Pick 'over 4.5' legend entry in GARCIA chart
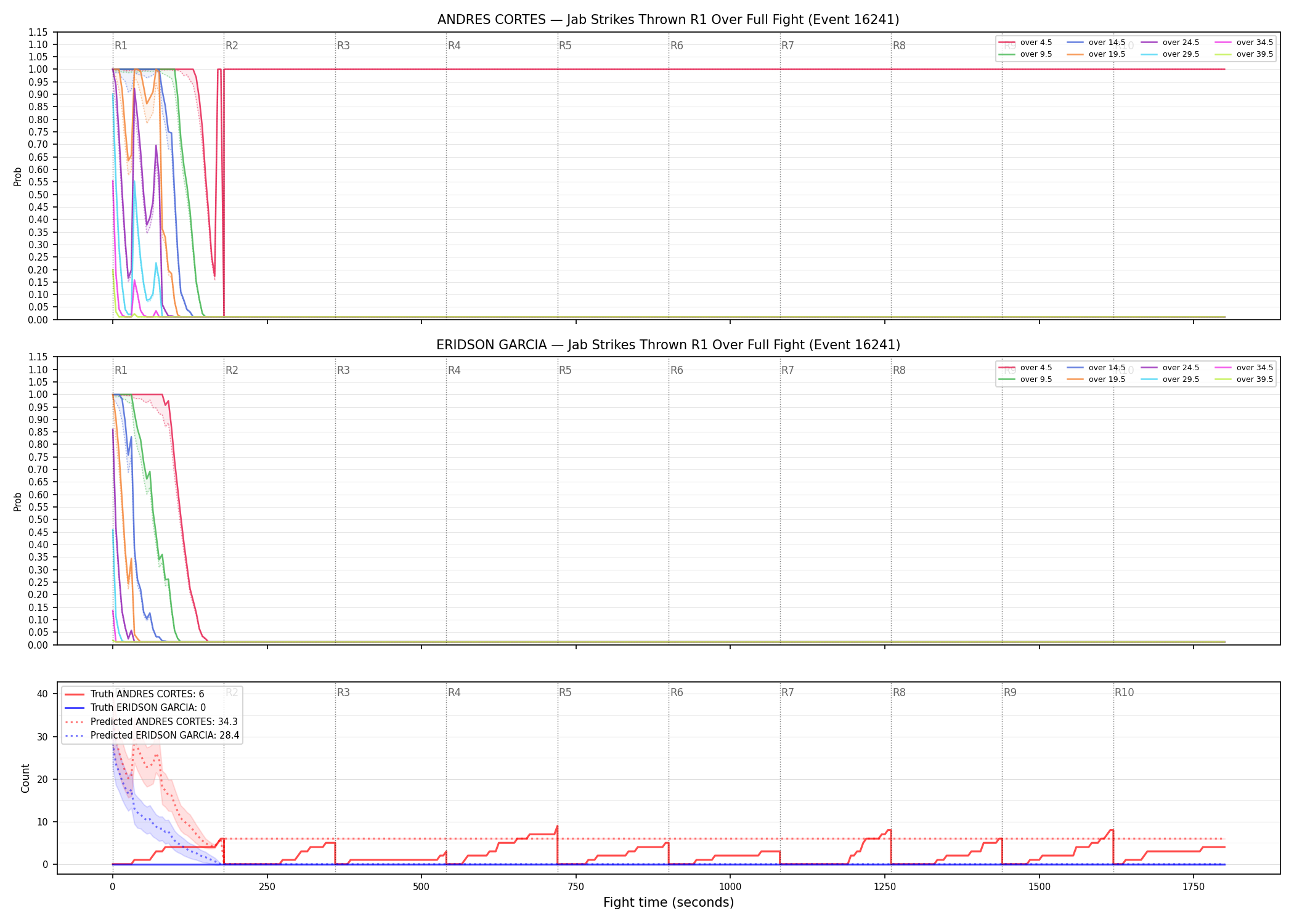This screenshot has width=1294, height=924. [1025, 368]
